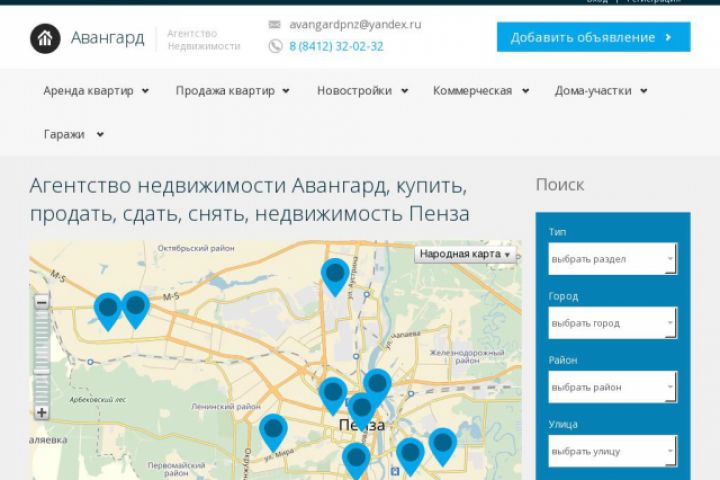
Task: Zoom in the map with plus button
Action: pos(41,412)
